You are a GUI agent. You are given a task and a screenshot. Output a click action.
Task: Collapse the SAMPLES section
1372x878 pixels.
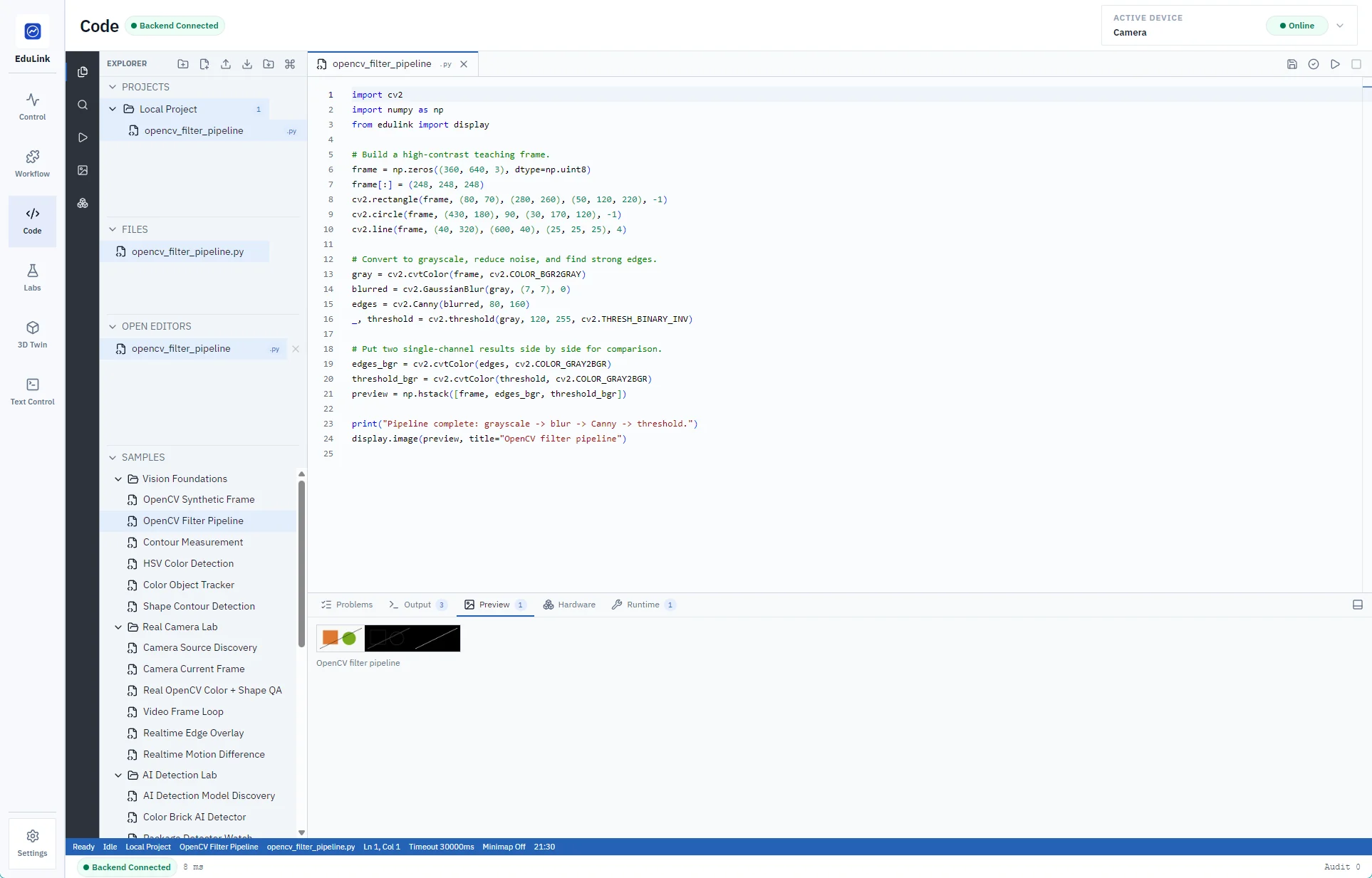point(113,457)
